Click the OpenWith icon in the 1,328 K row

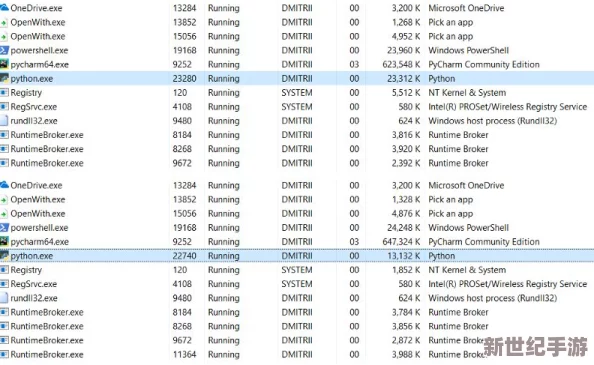(x=4, y=200)
